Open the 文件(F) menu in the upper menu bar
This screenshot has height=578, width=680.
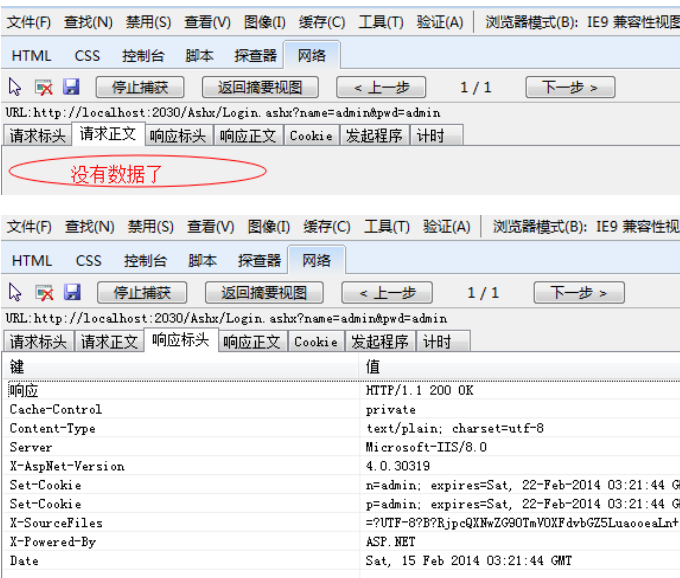point(29,22)
